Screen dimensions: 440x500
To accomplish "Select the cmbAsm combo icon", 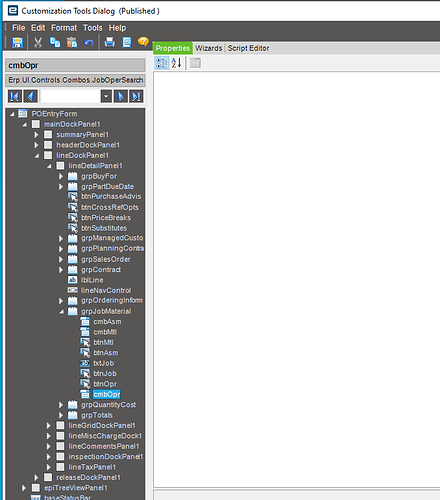I will pyautogui.click(x=85, y=322).
